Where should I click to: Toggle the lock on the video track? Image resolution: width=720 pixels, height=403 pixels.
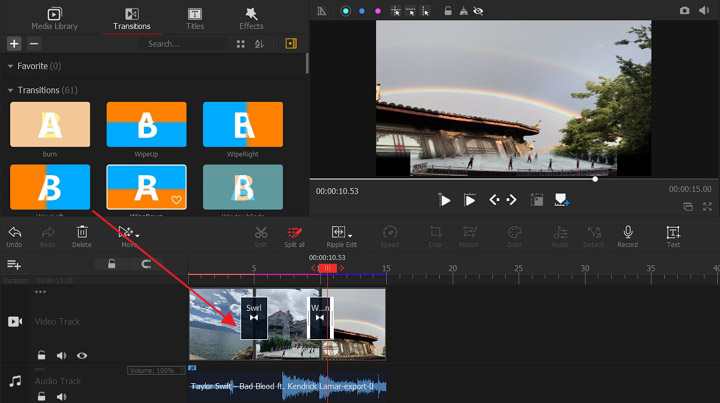[x=42, y=355]
